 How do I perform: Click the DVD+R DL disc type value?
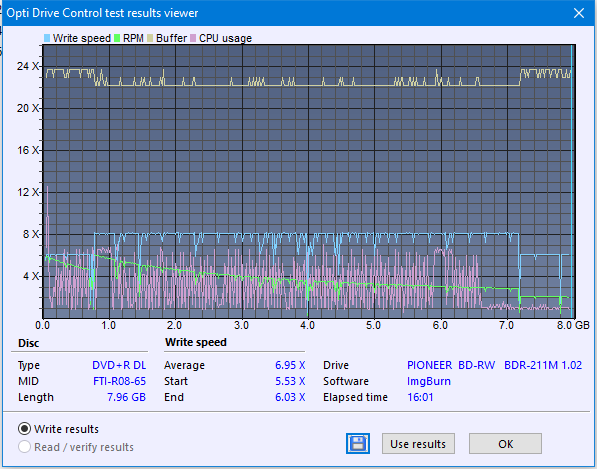click(119, 365)
